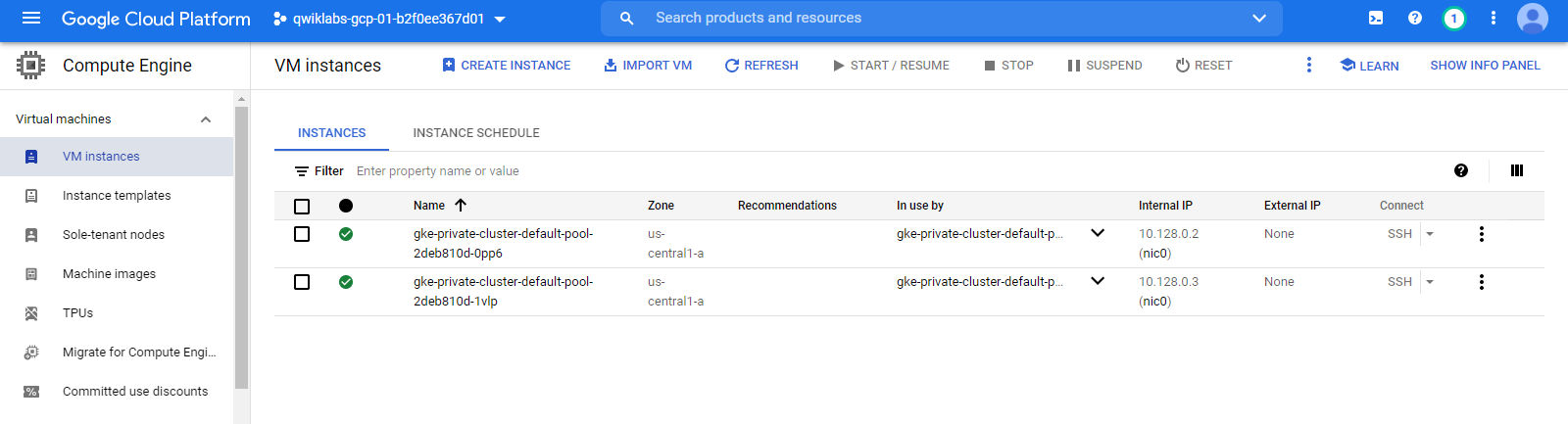This screenshot has height=424, width=1568.
Task: Select VM instances in sidebar
Action: pos(117,157)
